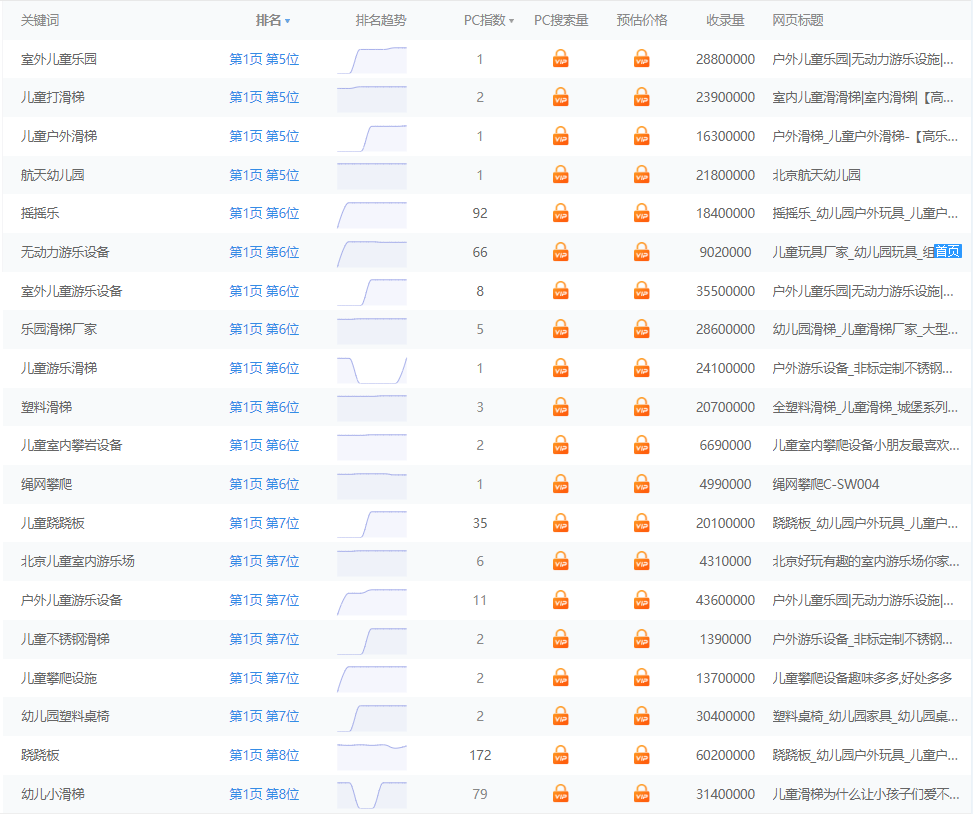The image size is (973, 814).
Task: Open 第1页 第8位 link for 跷跷板
Action: coord(264,755)
